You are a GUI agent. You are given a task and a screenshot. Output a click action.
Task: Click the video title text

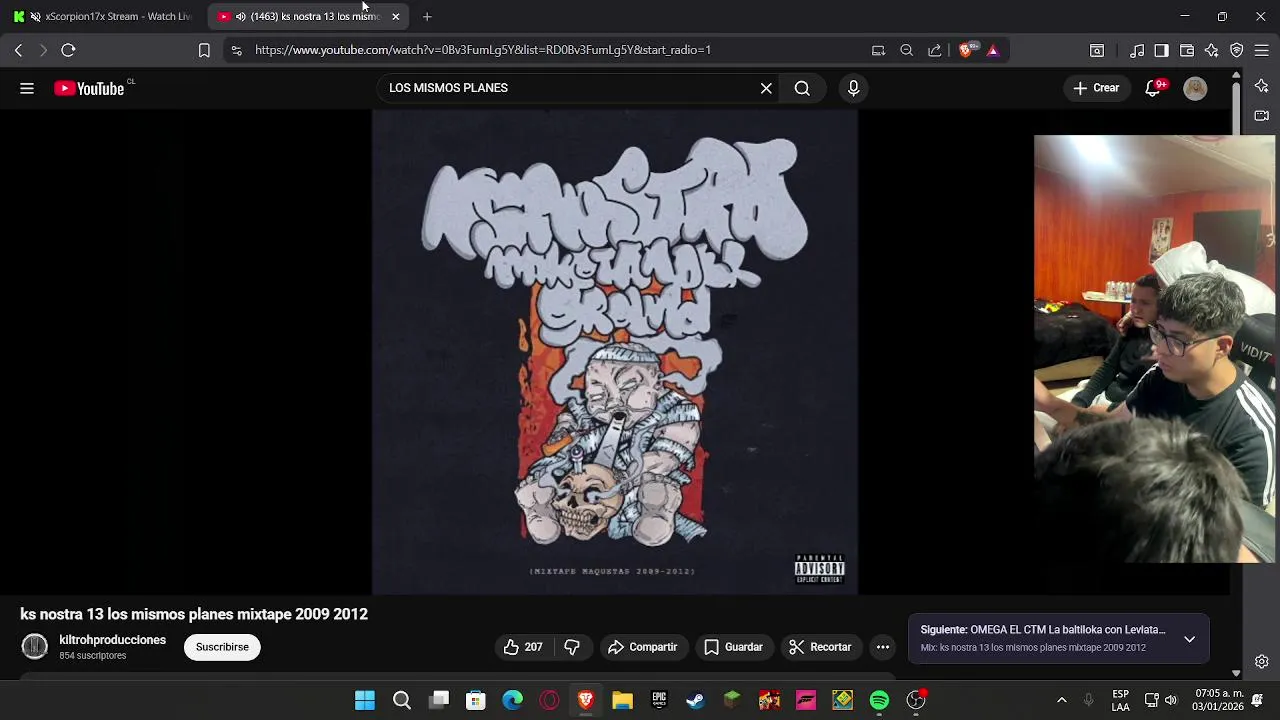pos(194,614)
